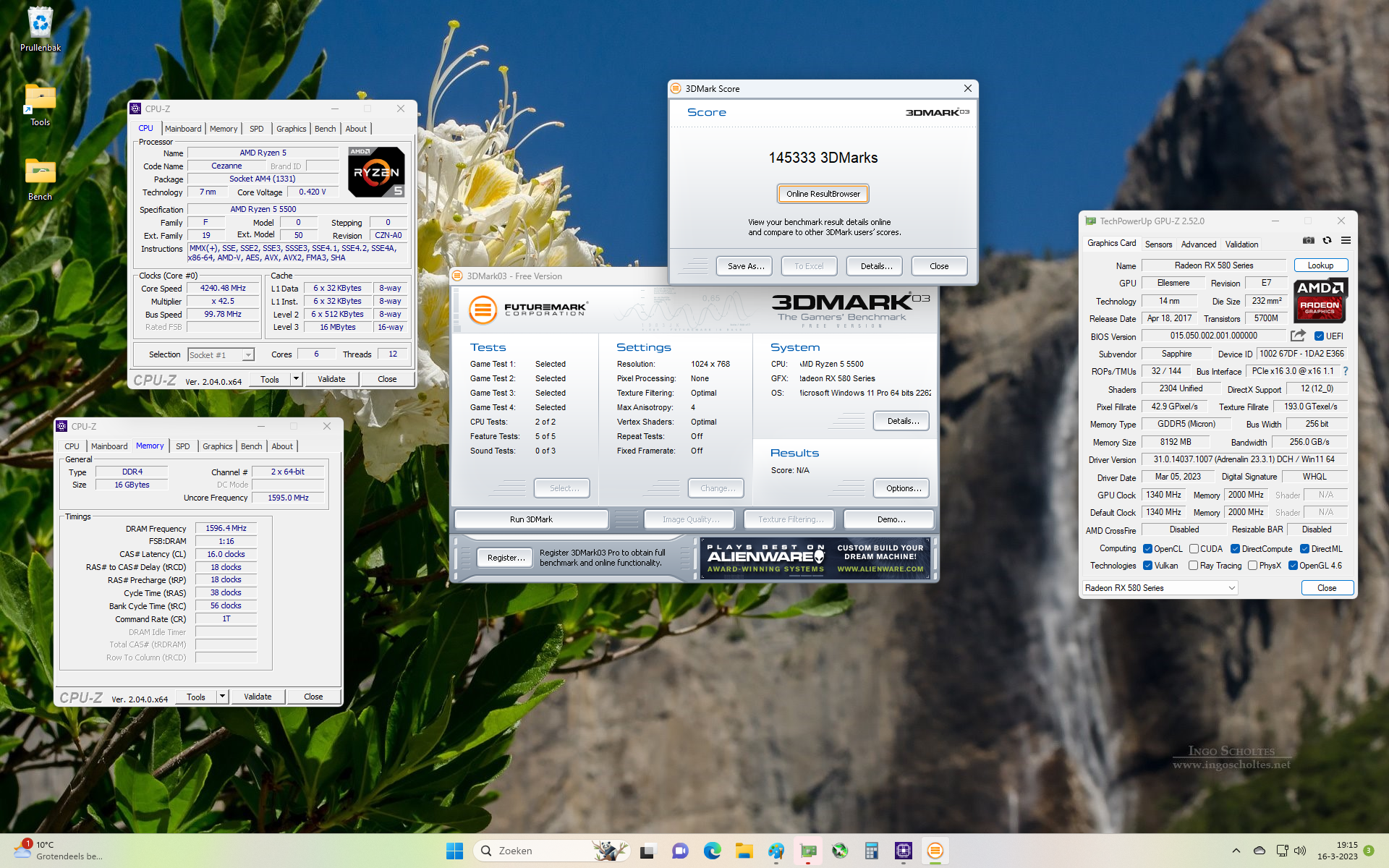Open the Socket #1 selection dropdown in CPU-Z
Image resolution: width=1389 pixels, height=868 pixels.
221,354
